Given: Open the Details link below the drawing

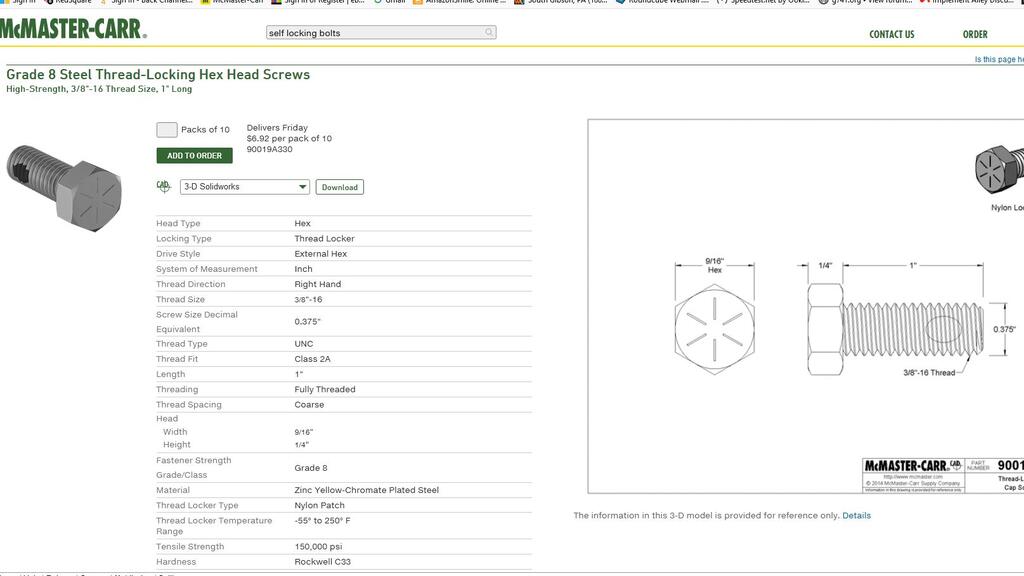Looking at the screenshot, I should 856,515.
